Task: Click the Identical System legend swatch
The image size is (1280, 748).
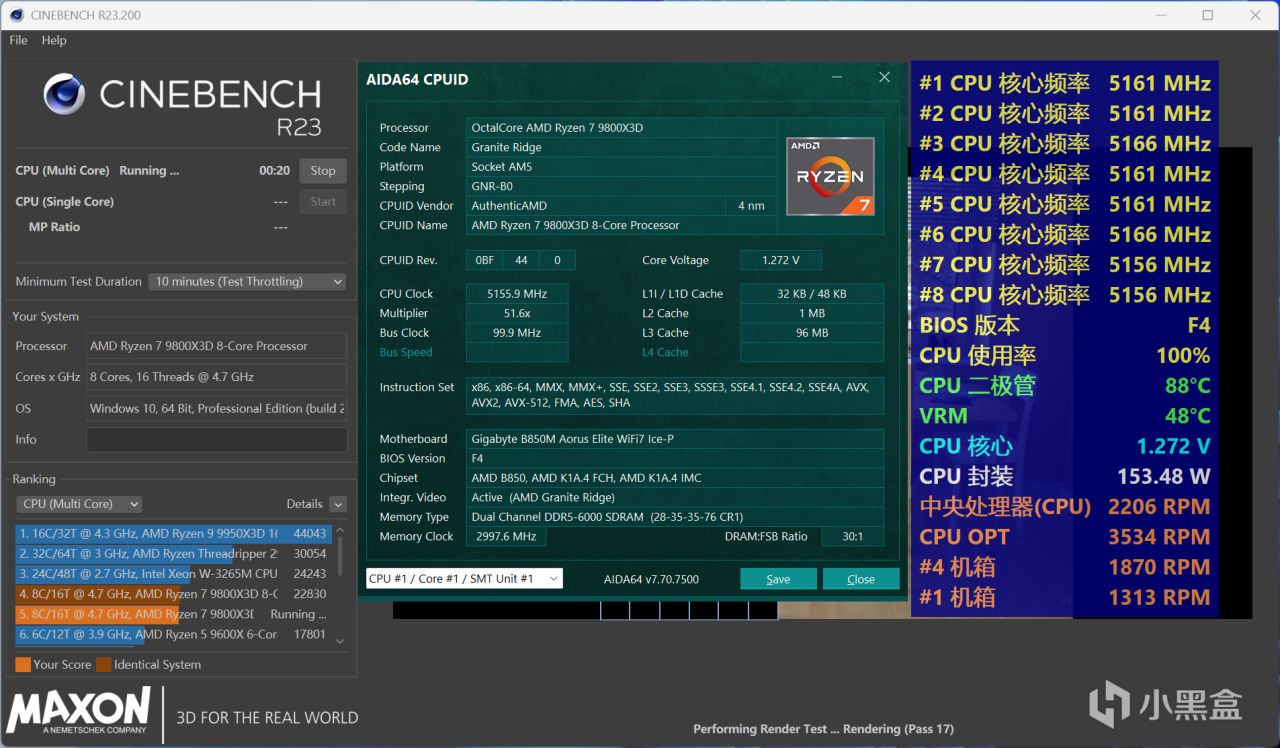Action: click(104, 664)
